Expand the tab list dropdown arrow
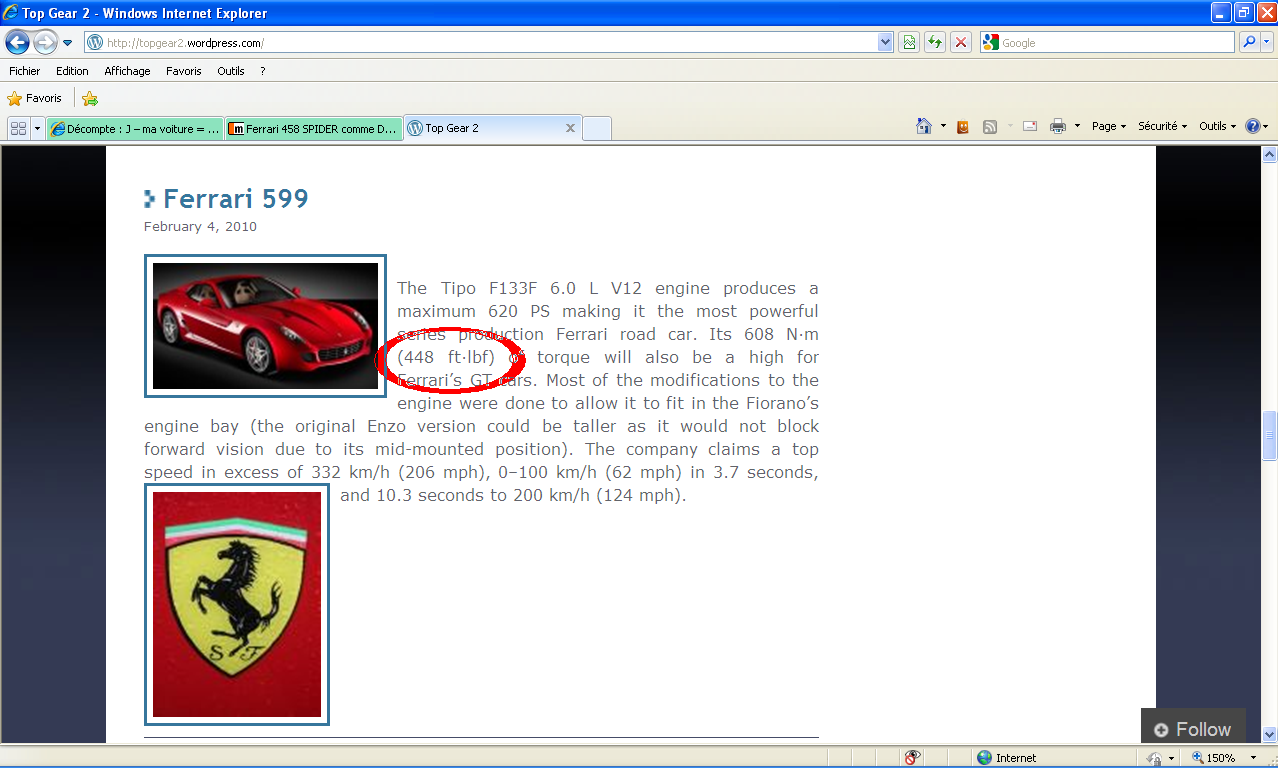 point(38,129)
